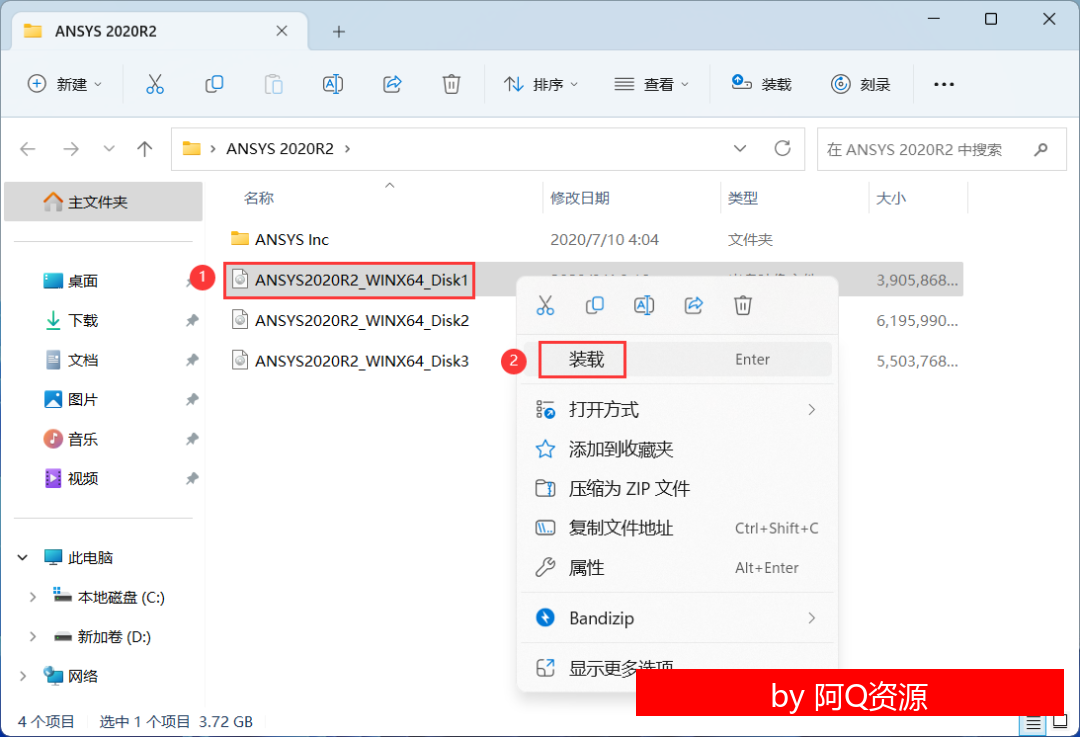
Task: Collapse the 此电脑 tree node
Action: (x=23, y=557)
